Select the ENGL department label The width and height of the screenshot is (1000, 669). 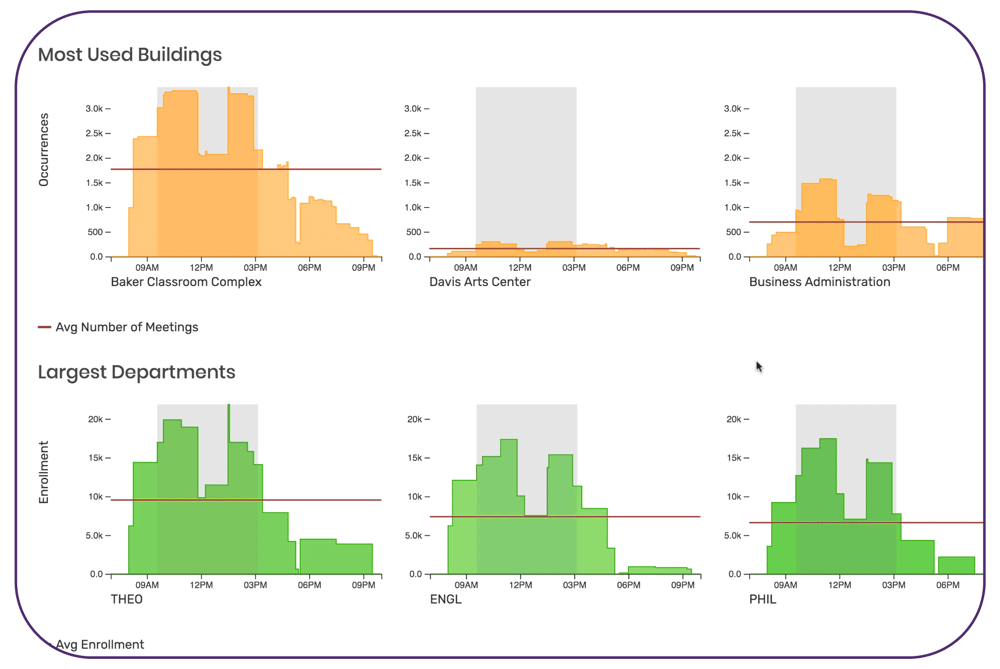coord(445,599)
